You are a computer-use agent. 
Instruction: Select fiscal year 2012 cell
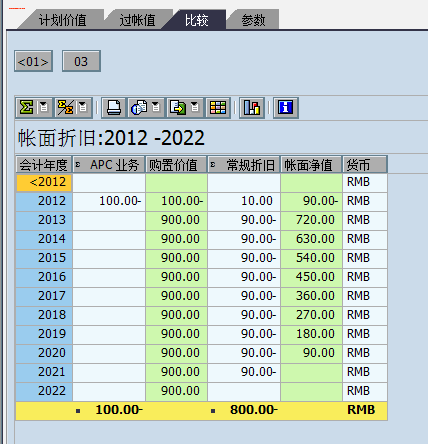44,201
